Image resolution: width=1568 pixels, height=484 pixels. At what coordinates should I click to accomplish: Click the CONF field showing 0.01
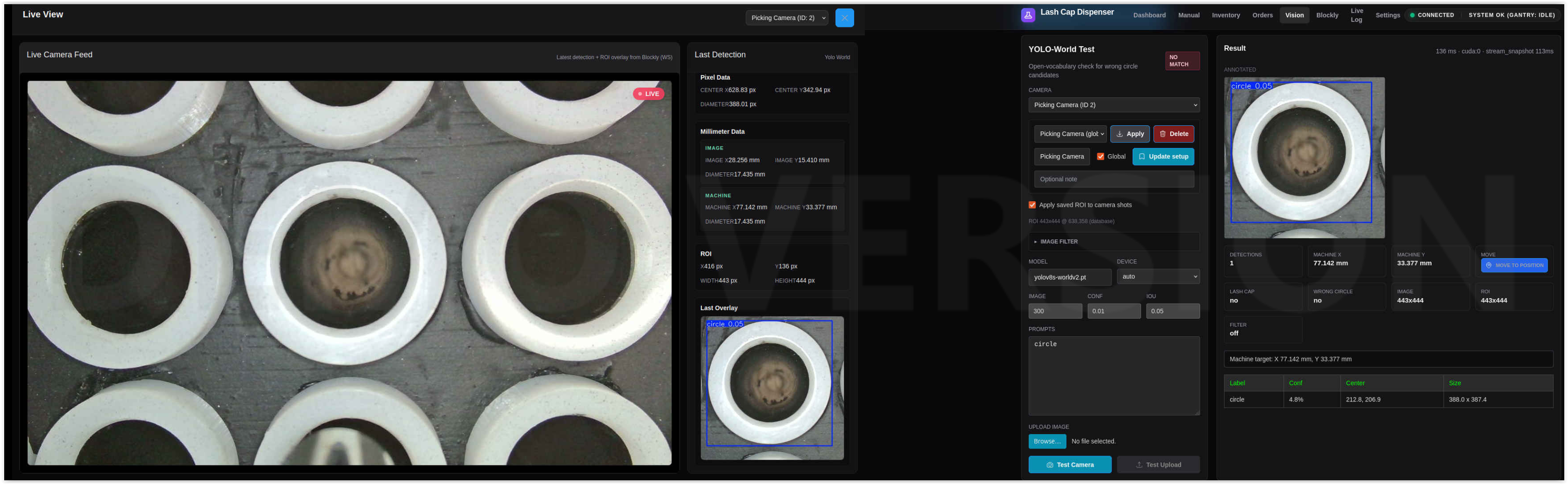(x=1113, y=311)
